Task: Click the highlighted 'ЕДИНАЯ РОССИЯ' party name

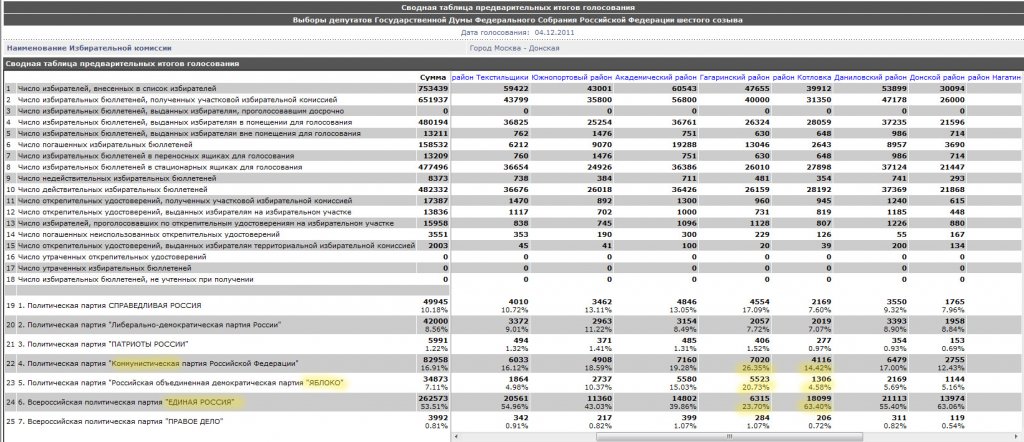Action: pyautogui.click(x=200, y=401)
